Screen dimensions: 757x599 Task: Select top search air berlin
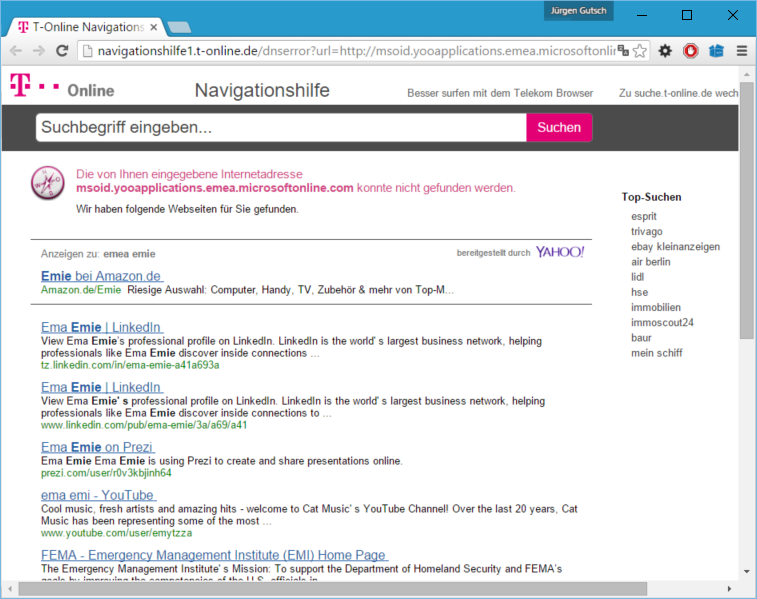coord(651,262)
